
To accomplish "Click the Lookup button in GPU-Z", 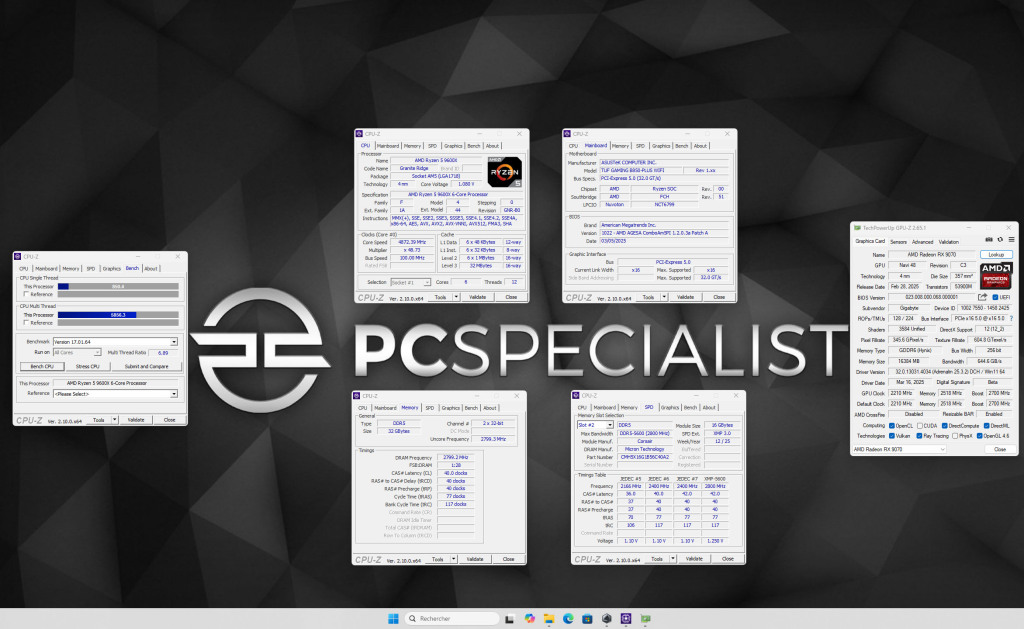I will [997, 255].
